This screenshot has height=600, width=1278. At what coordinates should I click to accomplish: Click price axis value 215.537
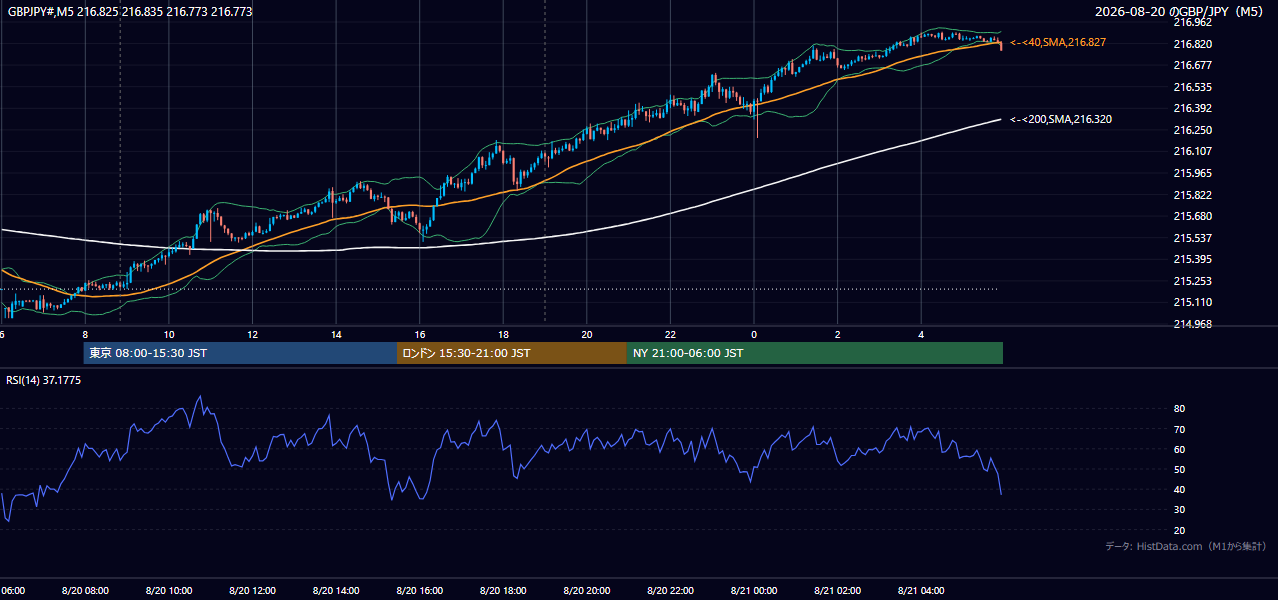pos(1192,238)
